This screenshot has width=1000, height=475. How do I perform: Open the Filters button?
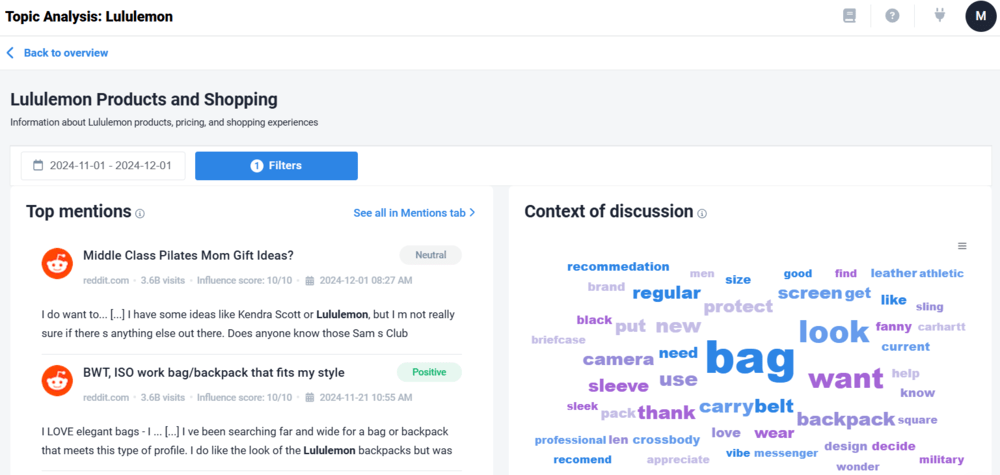point(276,166)
